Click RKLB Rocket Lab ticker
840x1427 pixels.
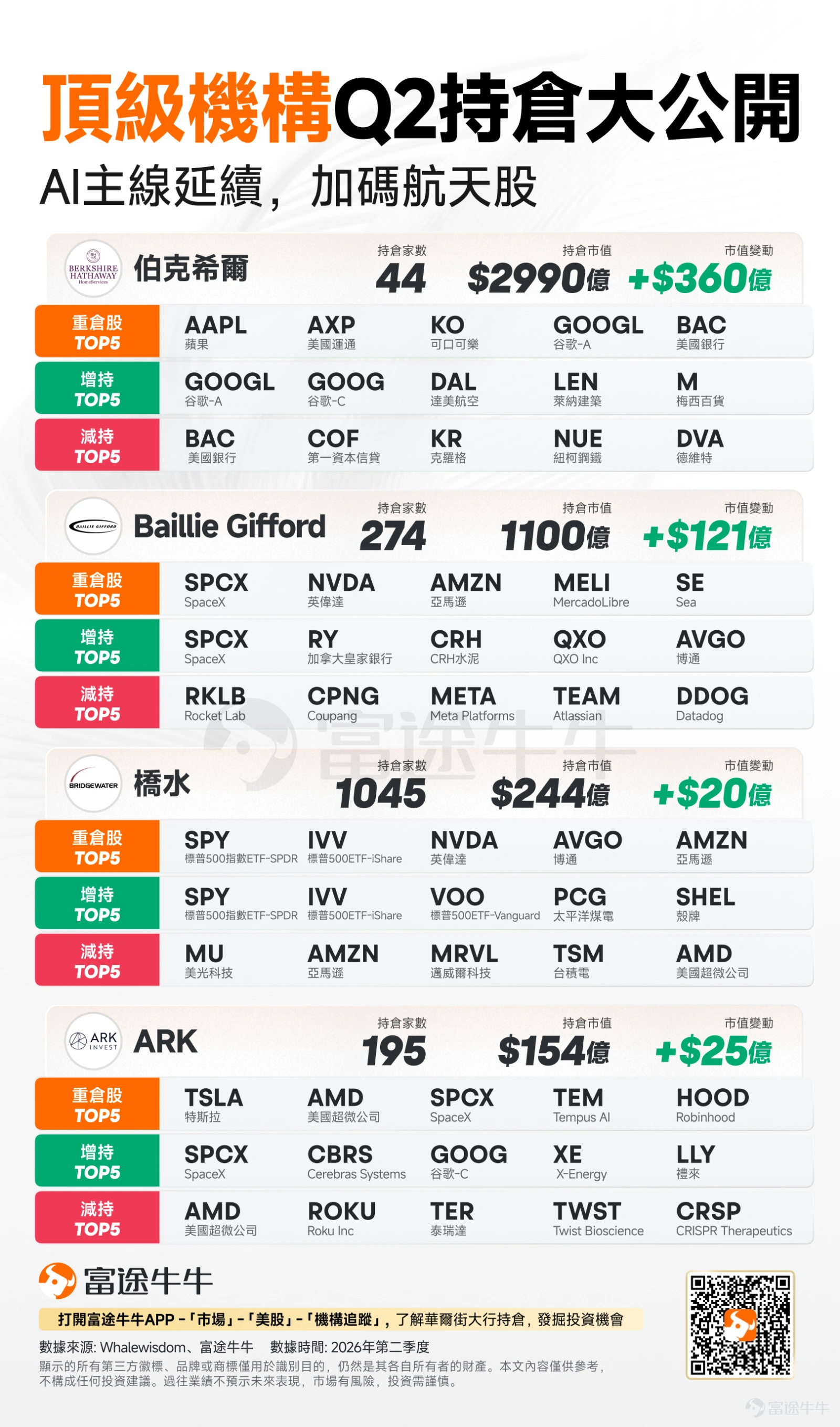tap(215, 703)
